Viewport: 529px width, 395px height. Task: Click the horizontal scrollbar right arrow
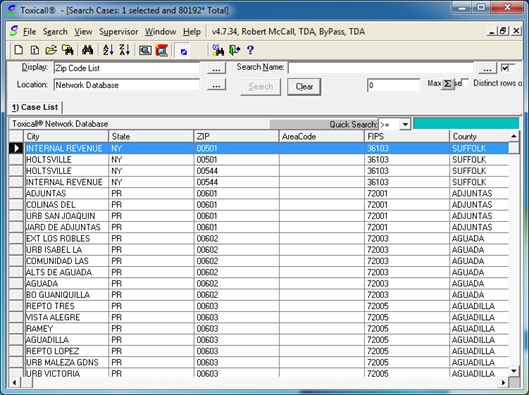click(x=503, y=383)
